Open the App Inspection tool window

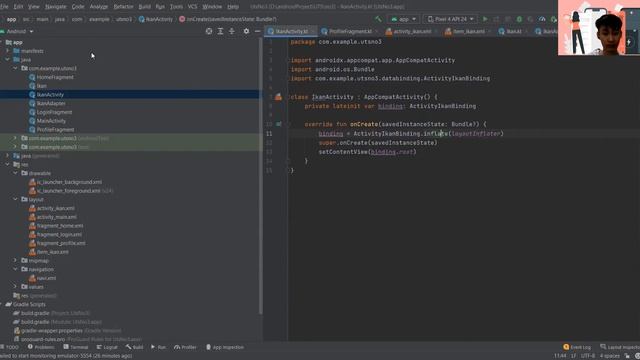pos(225,347)
